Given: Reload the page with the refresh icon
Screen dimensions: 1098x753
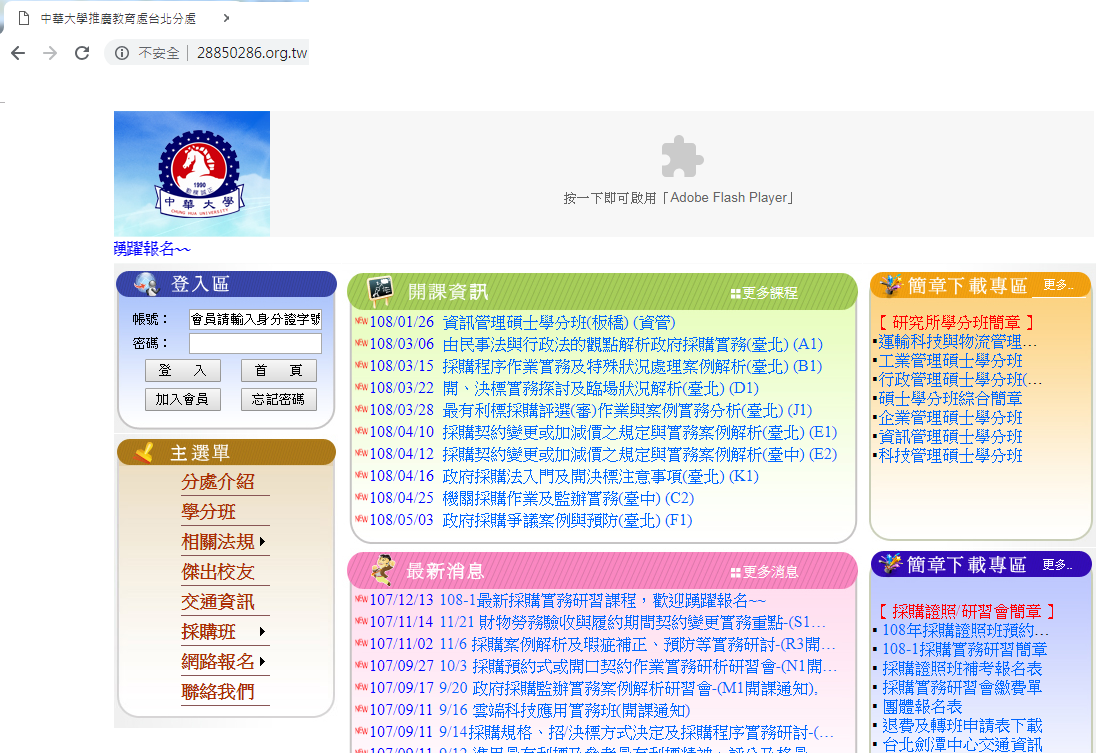Looking at the screenshot, I should click(82, 53).
